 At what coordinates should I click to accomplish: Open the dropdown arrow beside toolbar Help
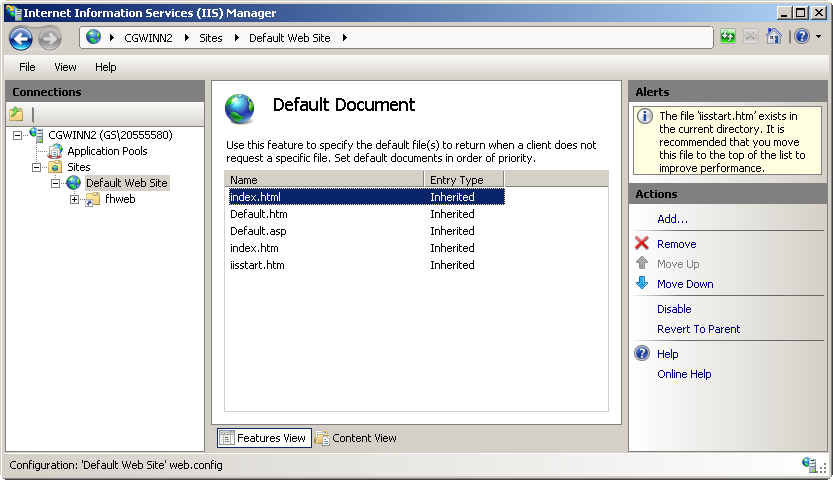coord(819,37)
